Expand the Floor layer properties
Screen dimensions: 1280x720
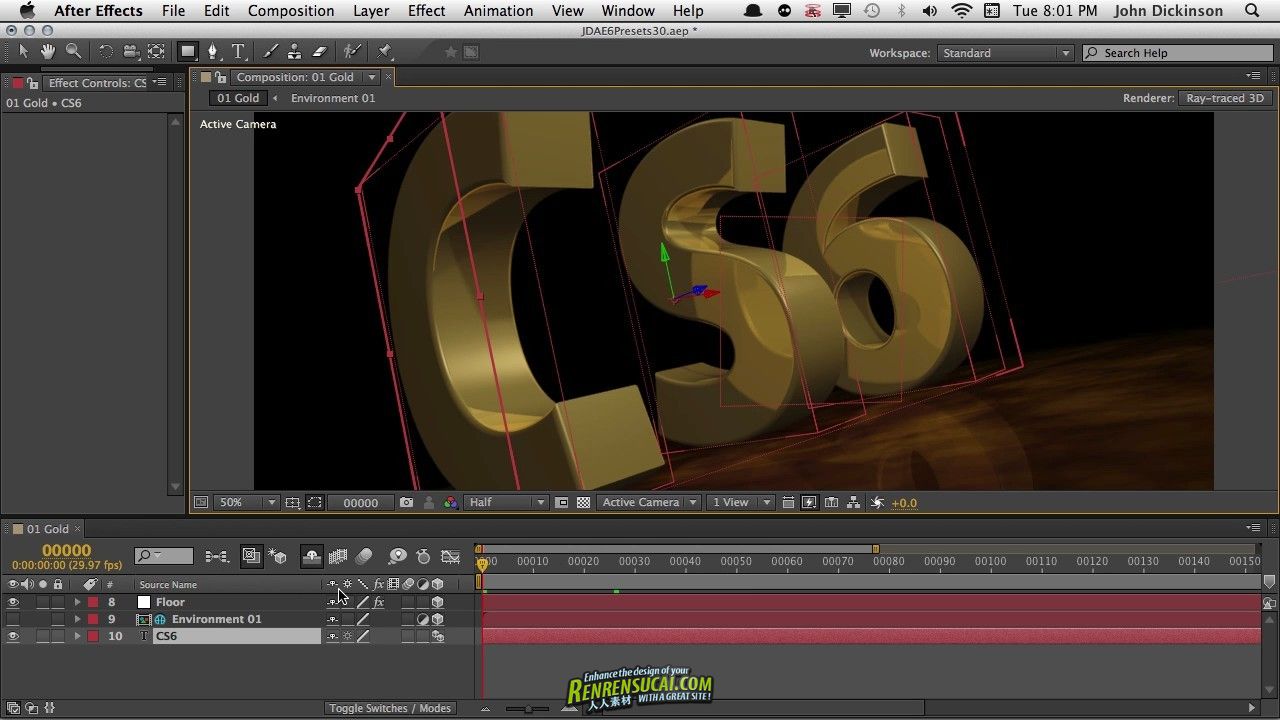click(x=77, y=602)
